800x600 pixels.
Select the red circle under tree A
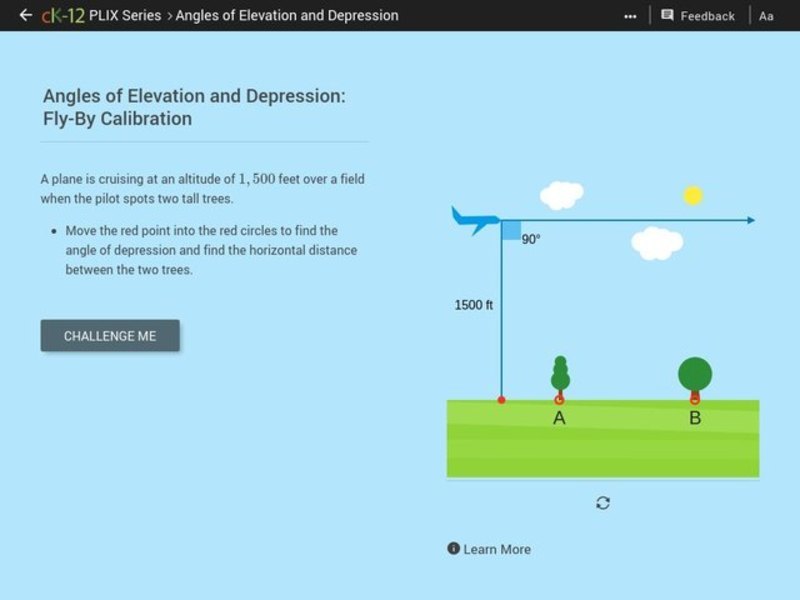561,399
